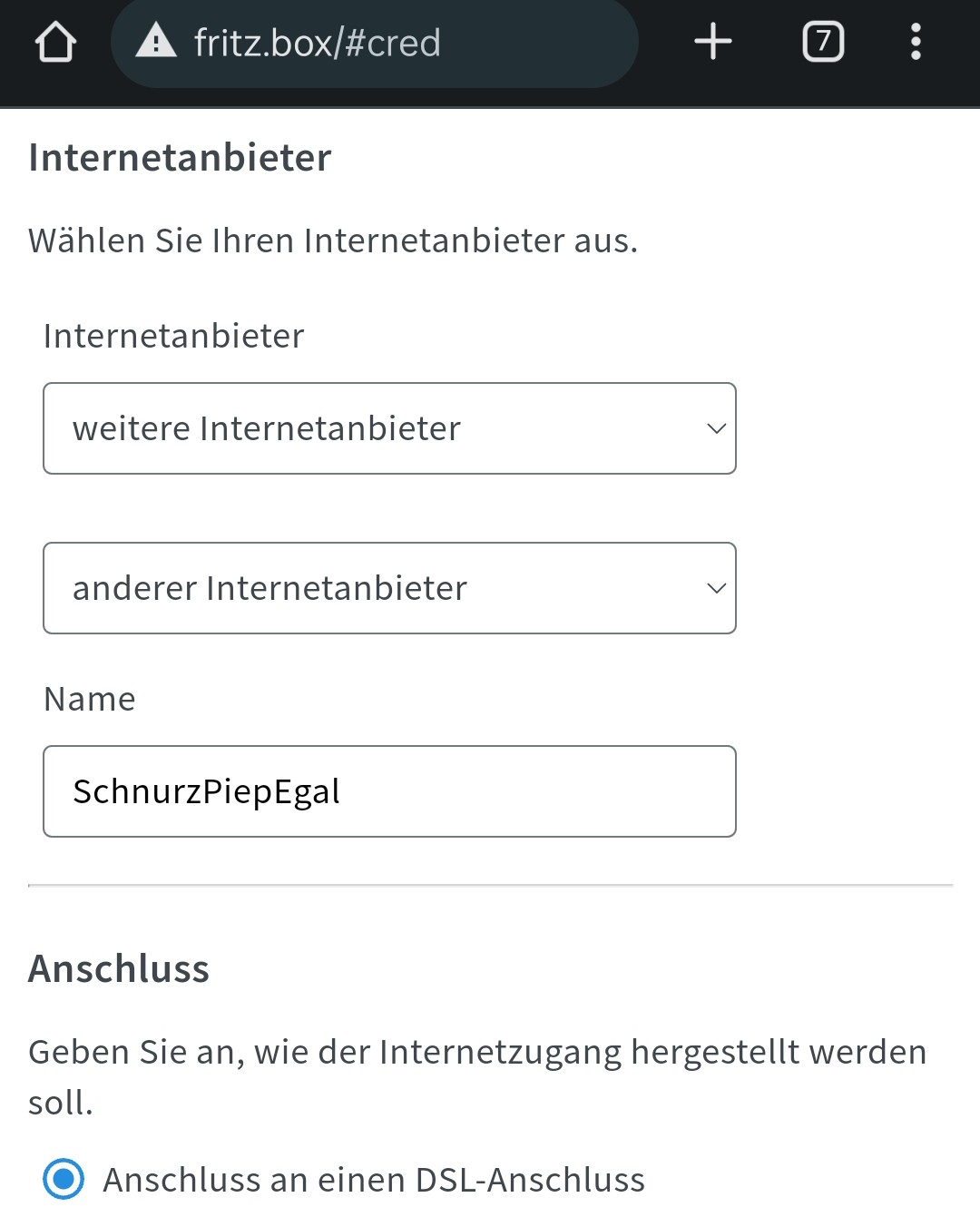Screen dimensions: 980x1217
Task: Open a new tab with plus icon
Action: coord(713,42)
